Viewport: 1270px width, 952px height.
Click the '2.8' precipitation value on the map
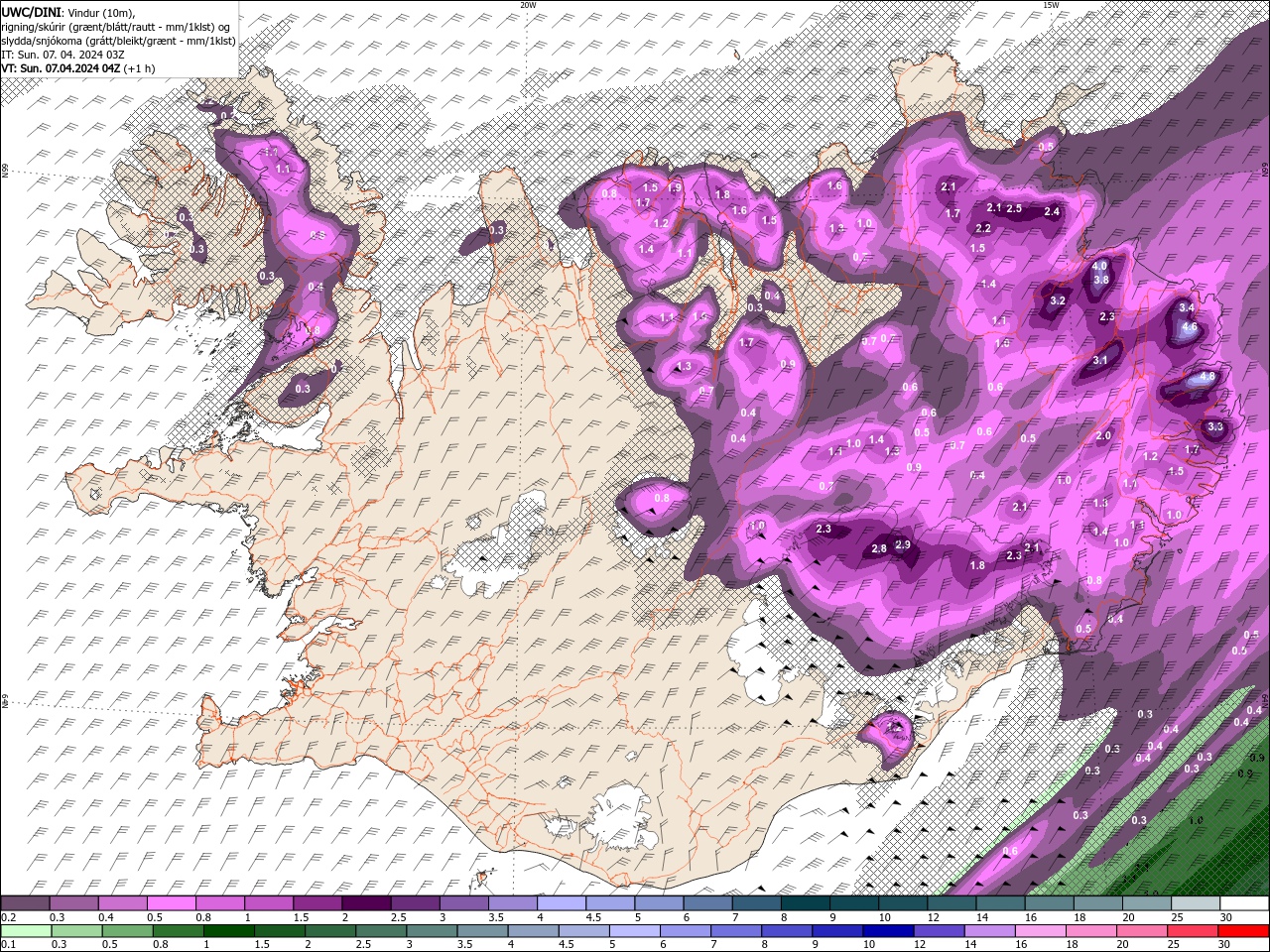878,548
